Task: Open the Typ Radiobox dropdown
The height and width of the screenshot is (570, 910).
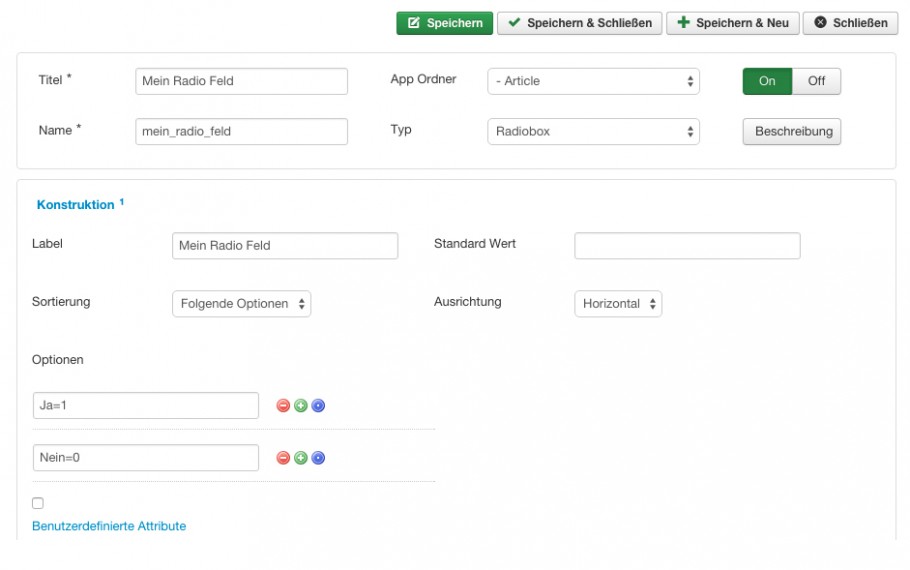Action: (x=593, y=132)
